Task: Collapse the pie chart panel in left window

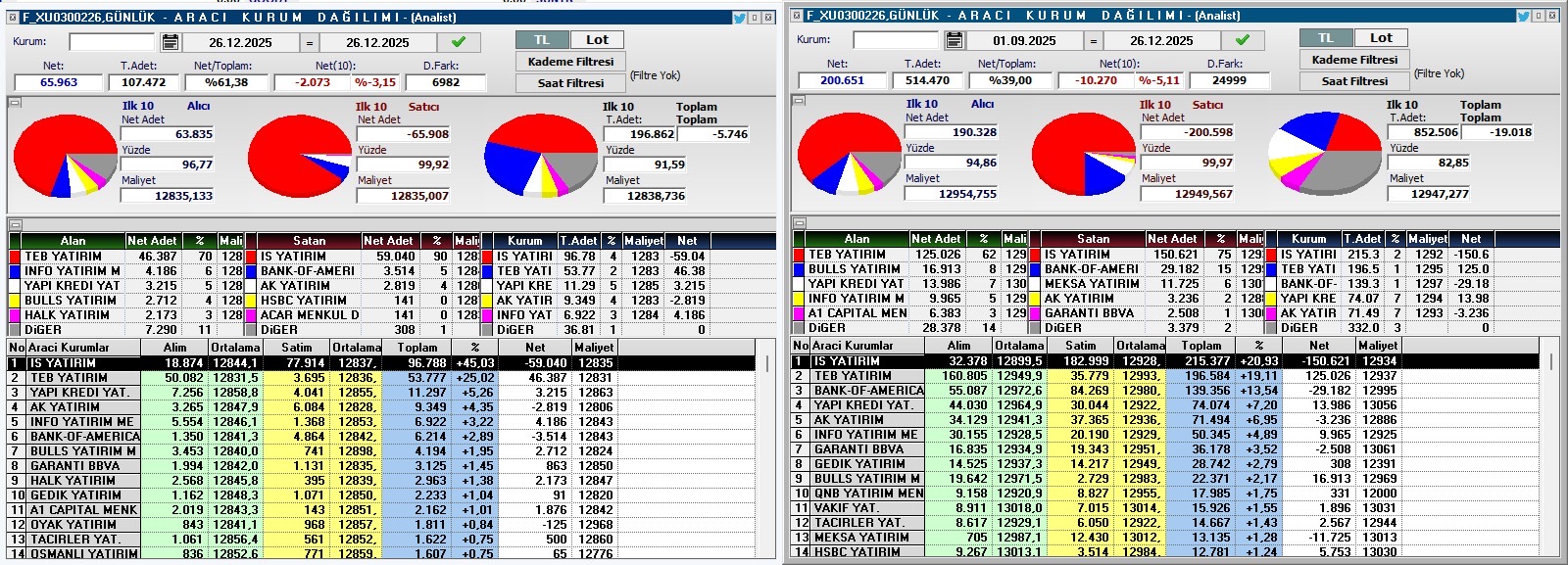Action: pos(15,102)
